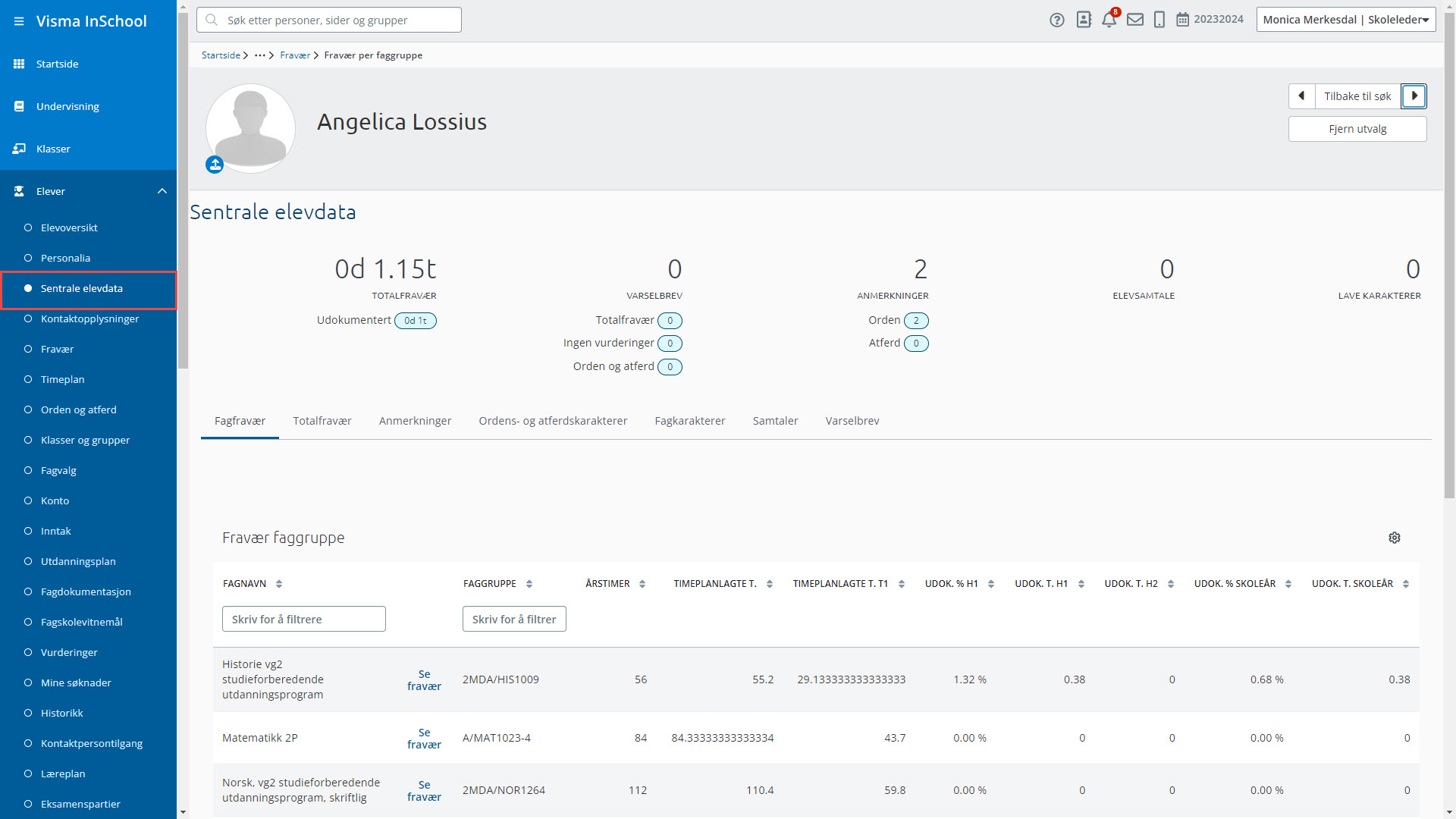Focus the person and group search field

329,20
